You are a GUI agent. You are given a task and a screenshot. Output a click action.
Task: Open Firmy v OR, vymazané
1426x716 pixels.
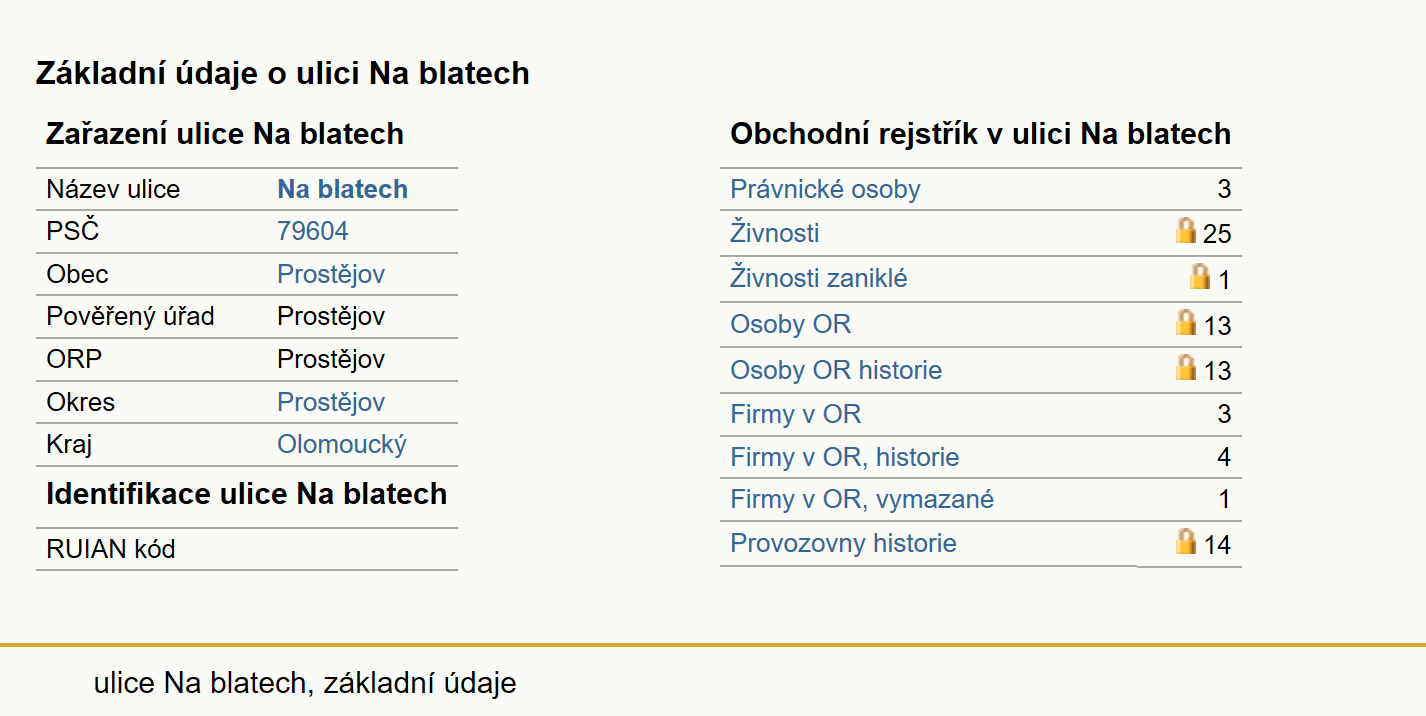(x=862, y=499)
